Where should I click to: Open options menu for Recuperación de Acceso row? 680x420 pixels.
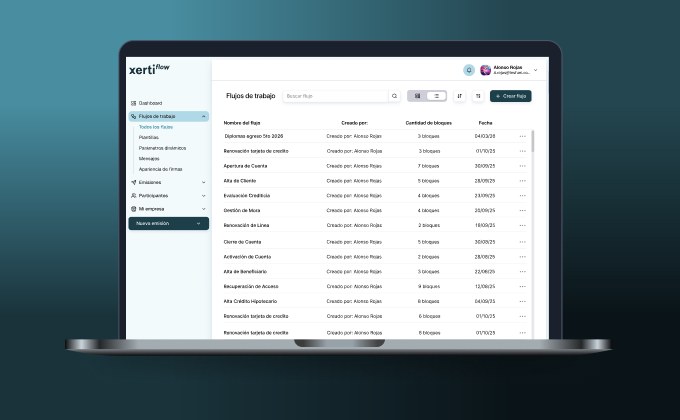523,286
